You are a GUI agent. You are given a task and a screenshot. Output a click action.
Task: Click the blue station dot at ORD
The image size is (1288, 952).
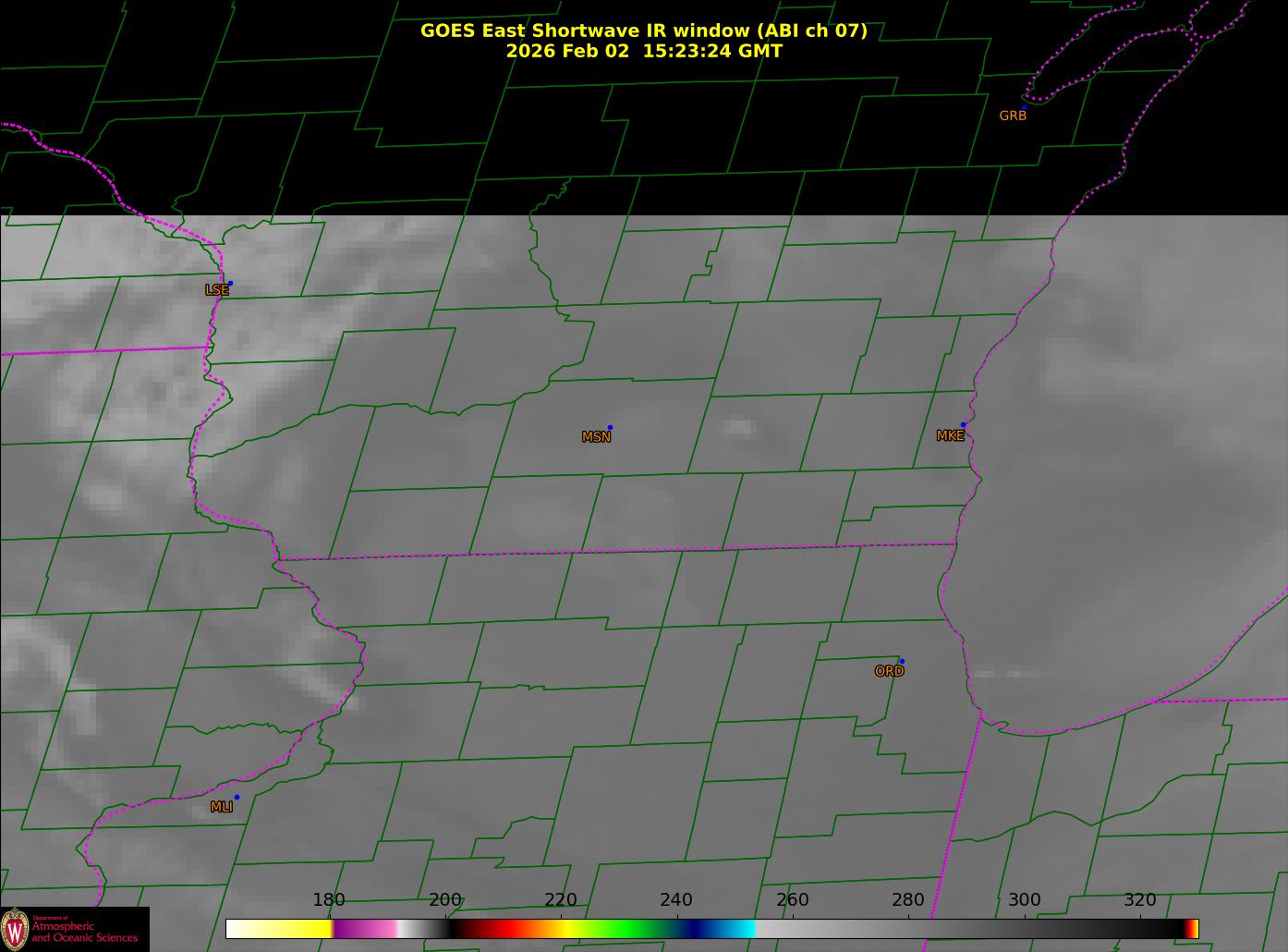(902, 661)
